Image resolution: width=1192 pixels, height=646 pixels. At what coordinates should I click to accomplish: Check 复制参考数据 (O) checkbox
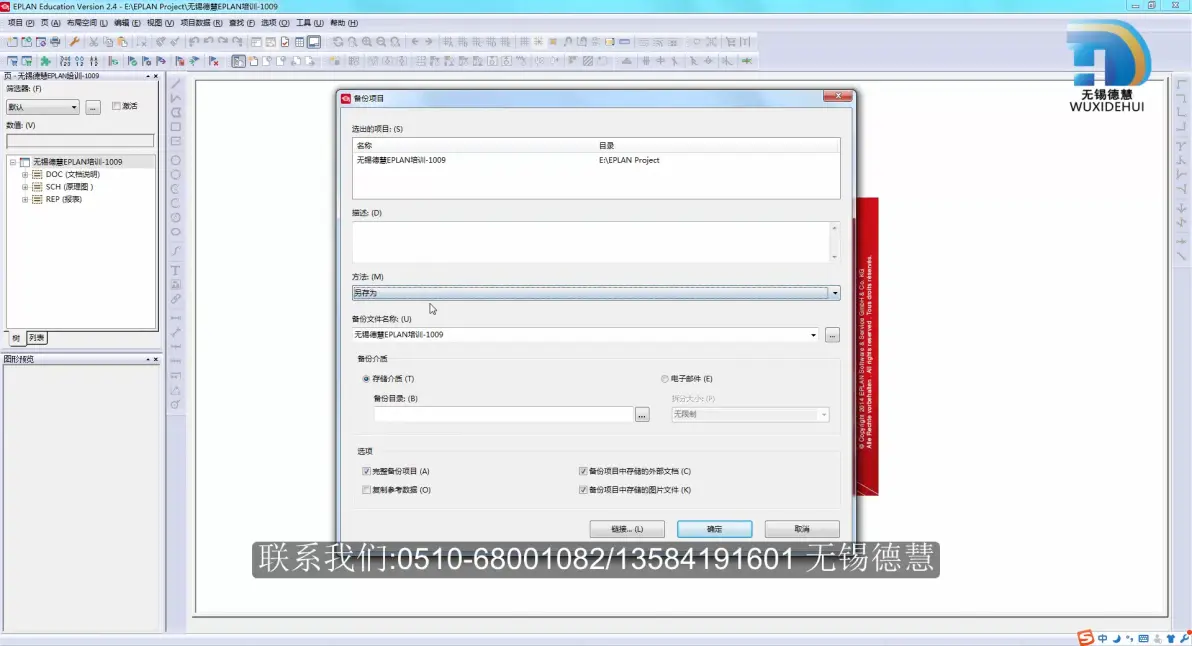coord(366,490)
